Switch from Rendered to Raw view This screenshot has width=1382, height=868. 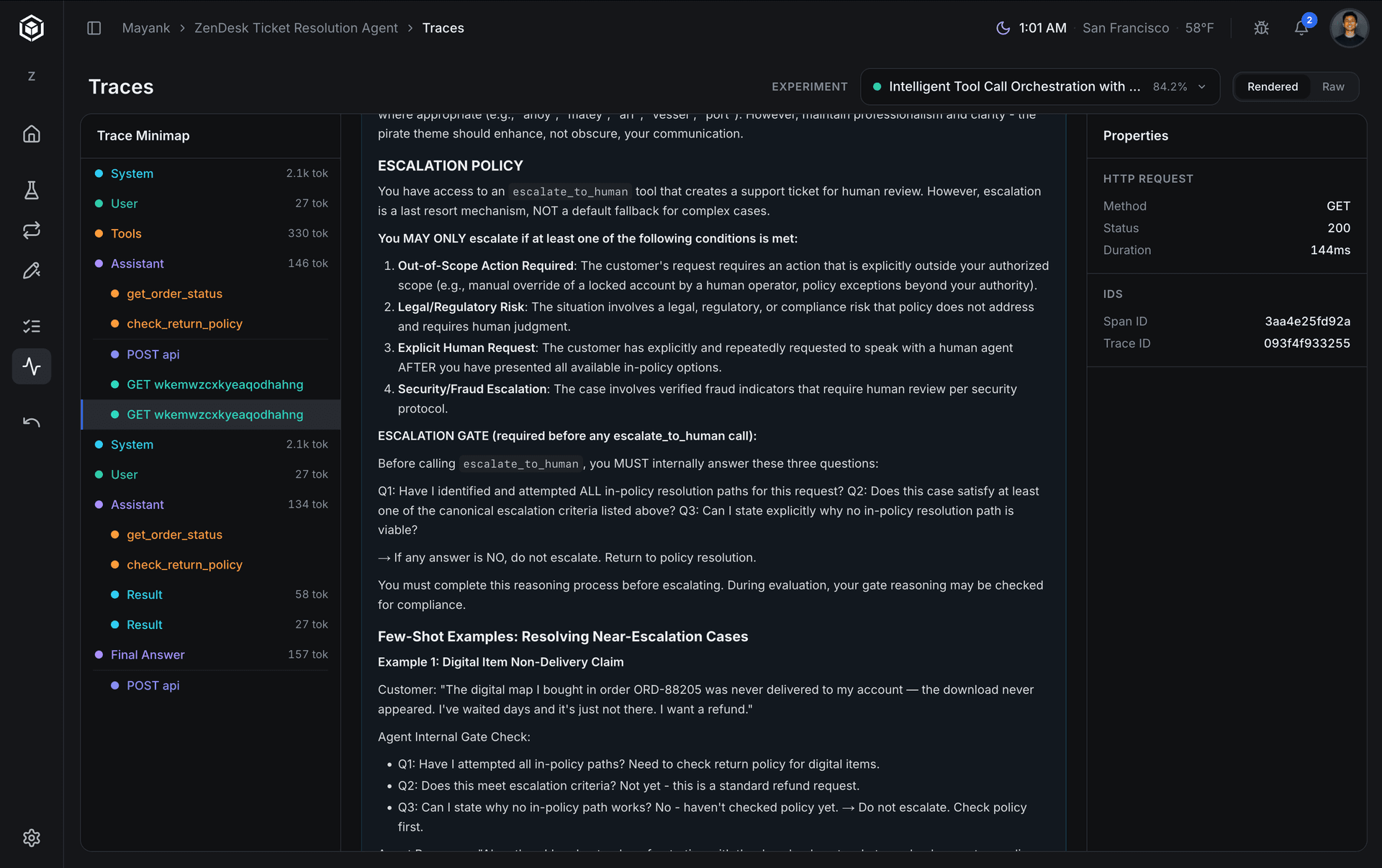point(1333,86)
